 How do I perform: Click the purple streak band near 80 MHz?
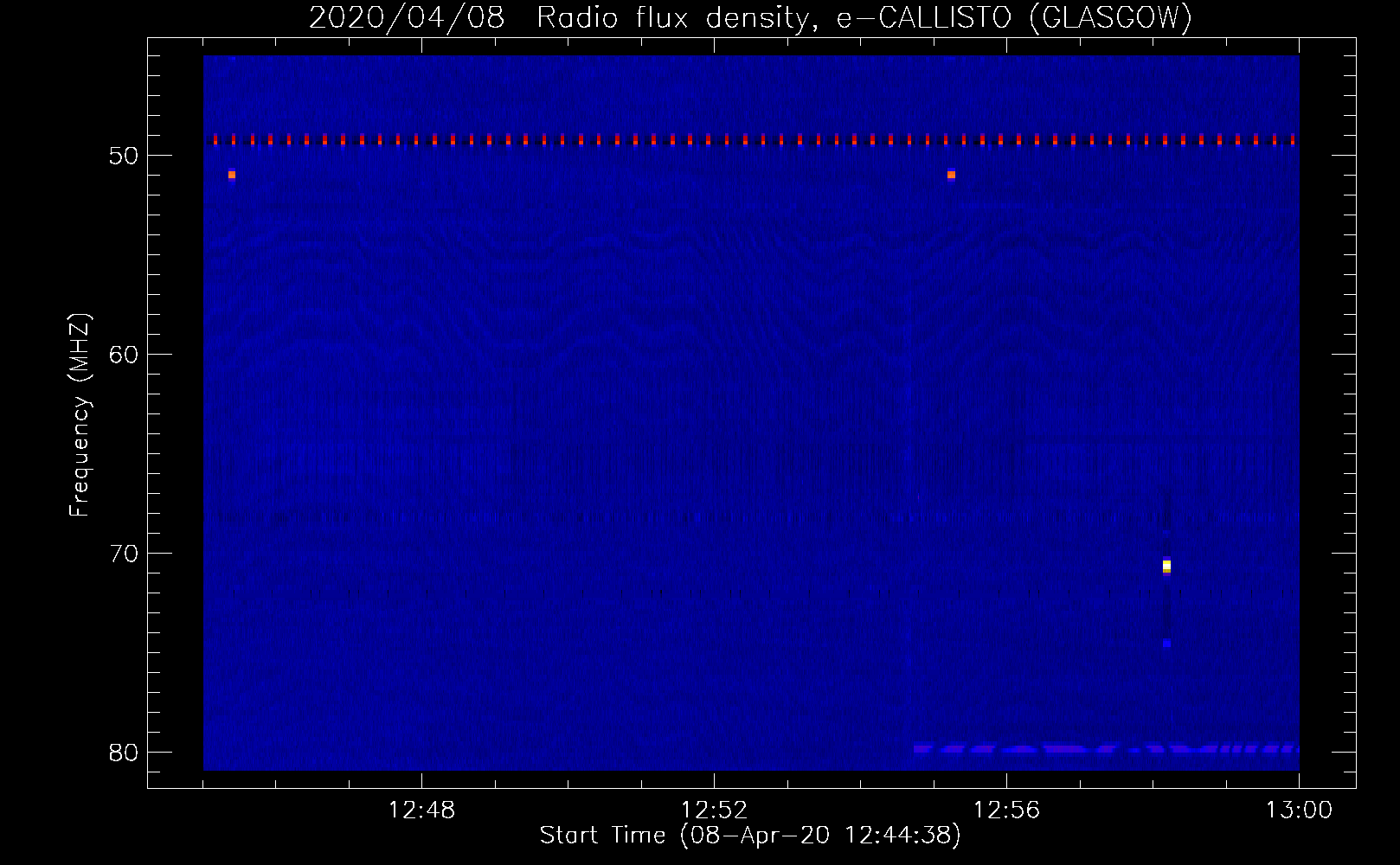tap(1106, 748)
